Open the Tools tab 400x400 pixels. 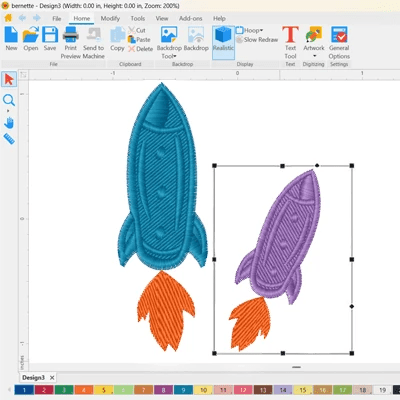tap(138, 19)
